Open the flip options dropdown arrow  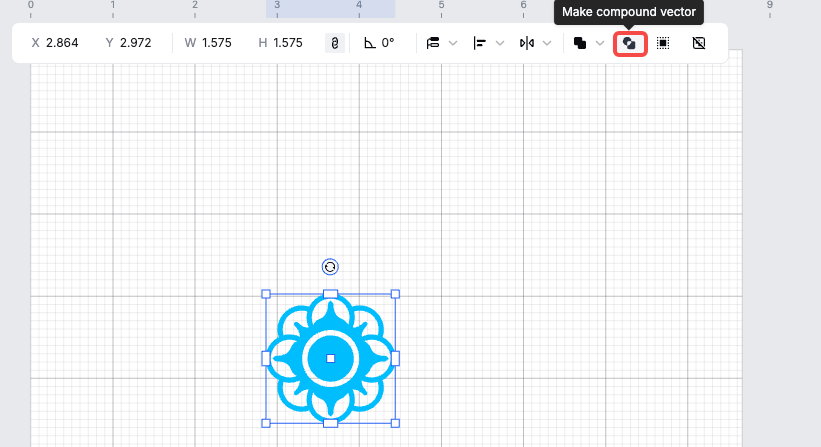546,43
